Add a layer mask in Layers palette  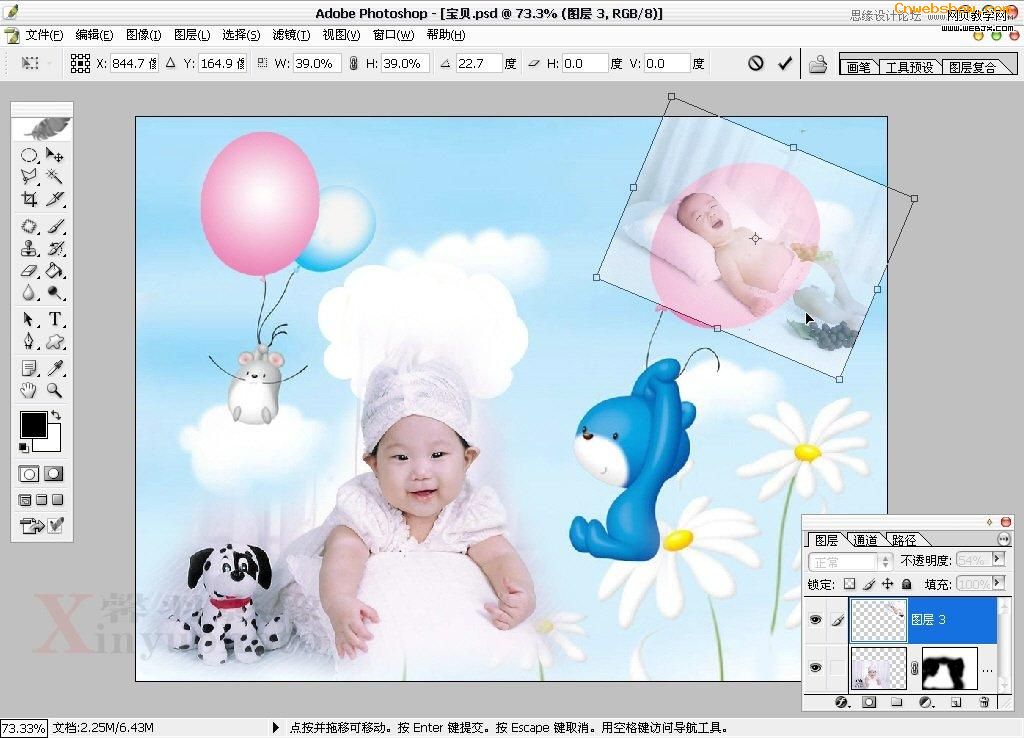point(869,703)
